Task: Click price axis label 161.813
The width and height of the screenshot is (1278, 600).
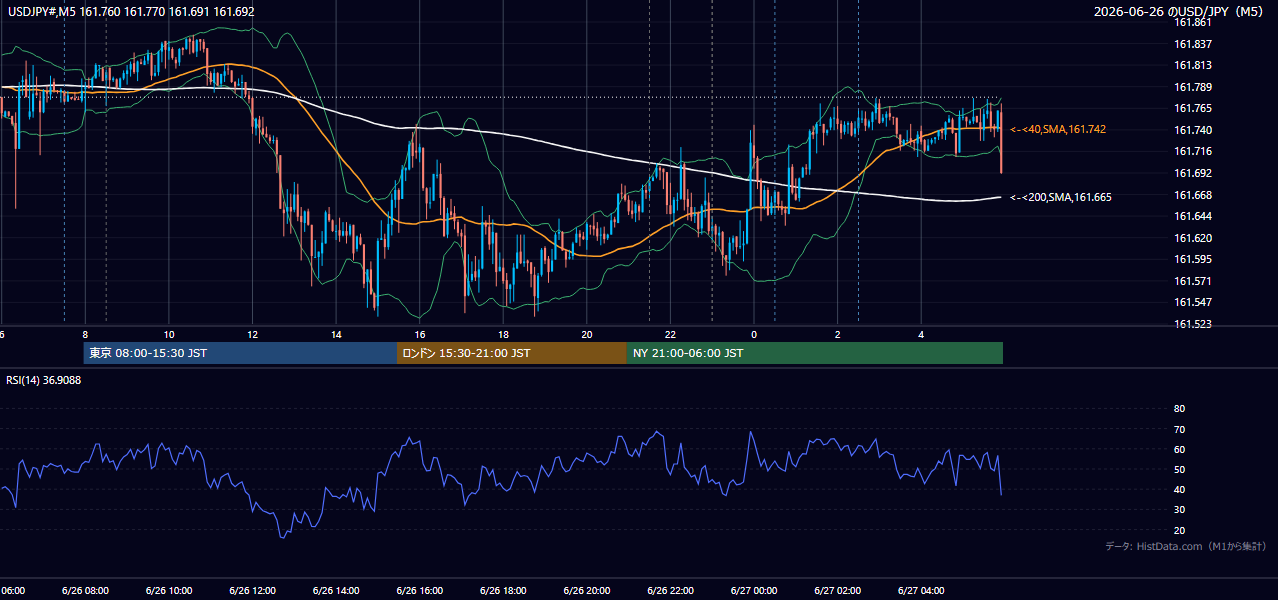Action: point(1194,65)
